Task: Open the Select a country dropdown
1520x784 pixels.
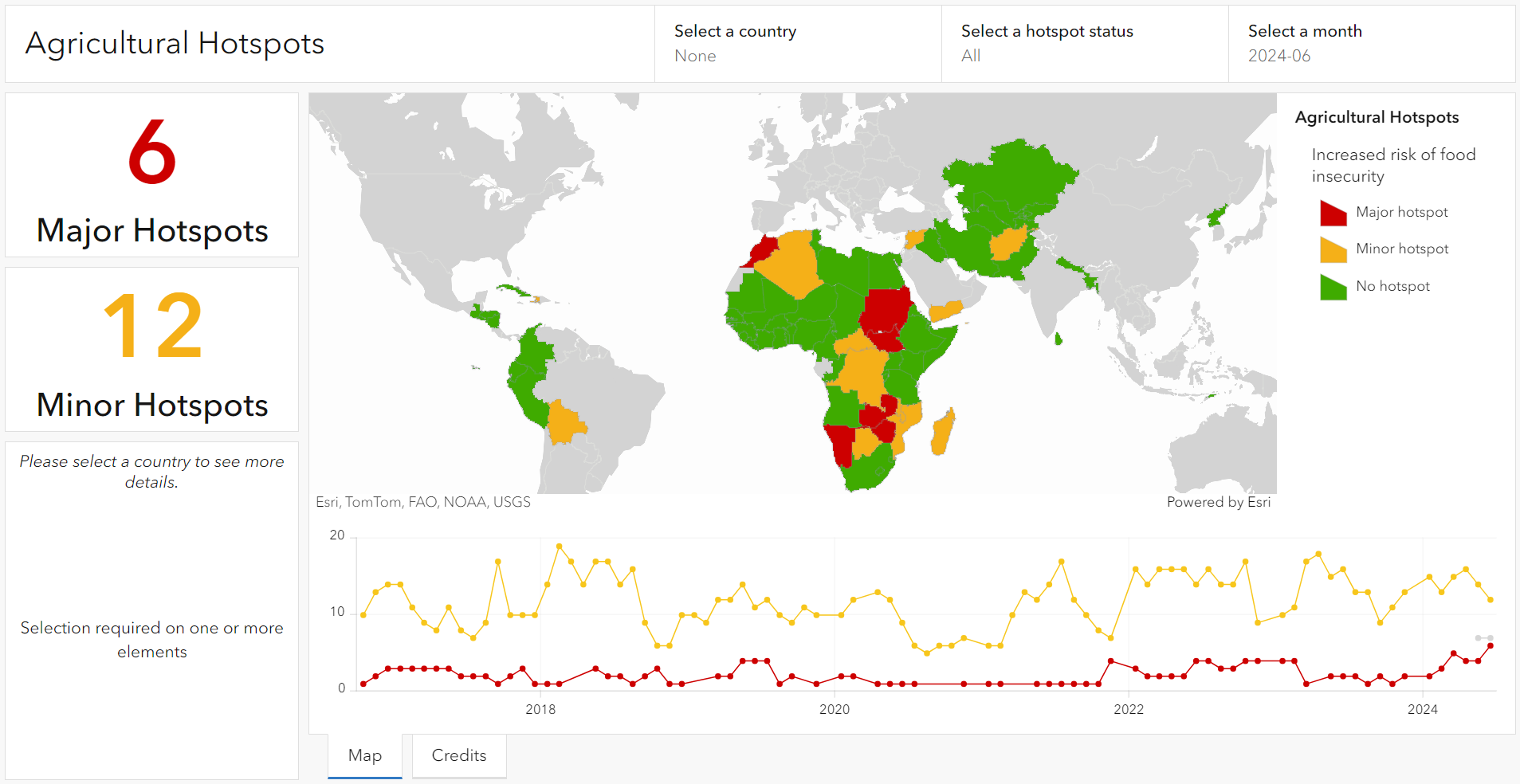Action: (797, 44)
